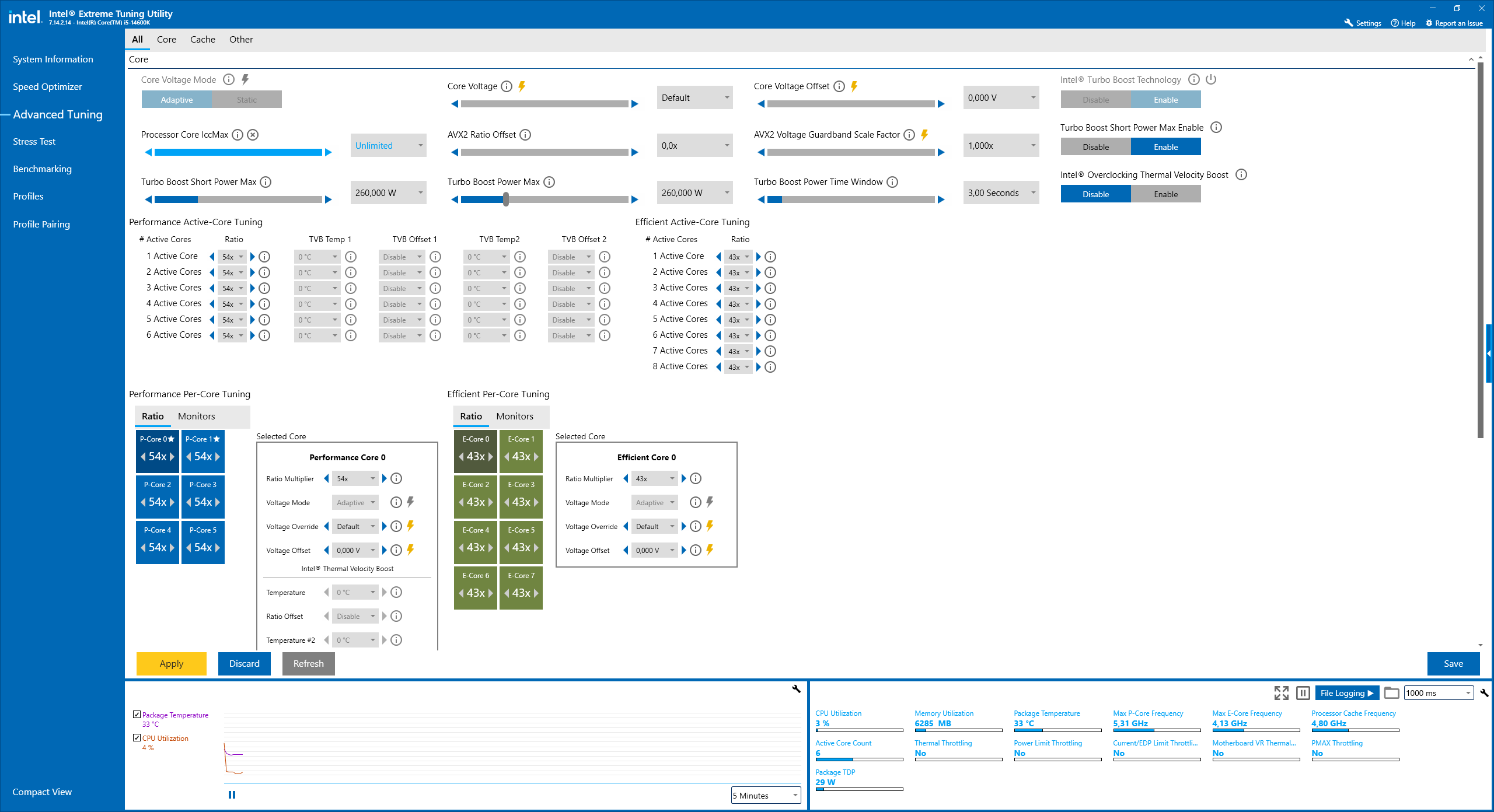1494x812 pixels.
Task: Open the log folder icon beside File Logging
Action: coord(1391,693)
